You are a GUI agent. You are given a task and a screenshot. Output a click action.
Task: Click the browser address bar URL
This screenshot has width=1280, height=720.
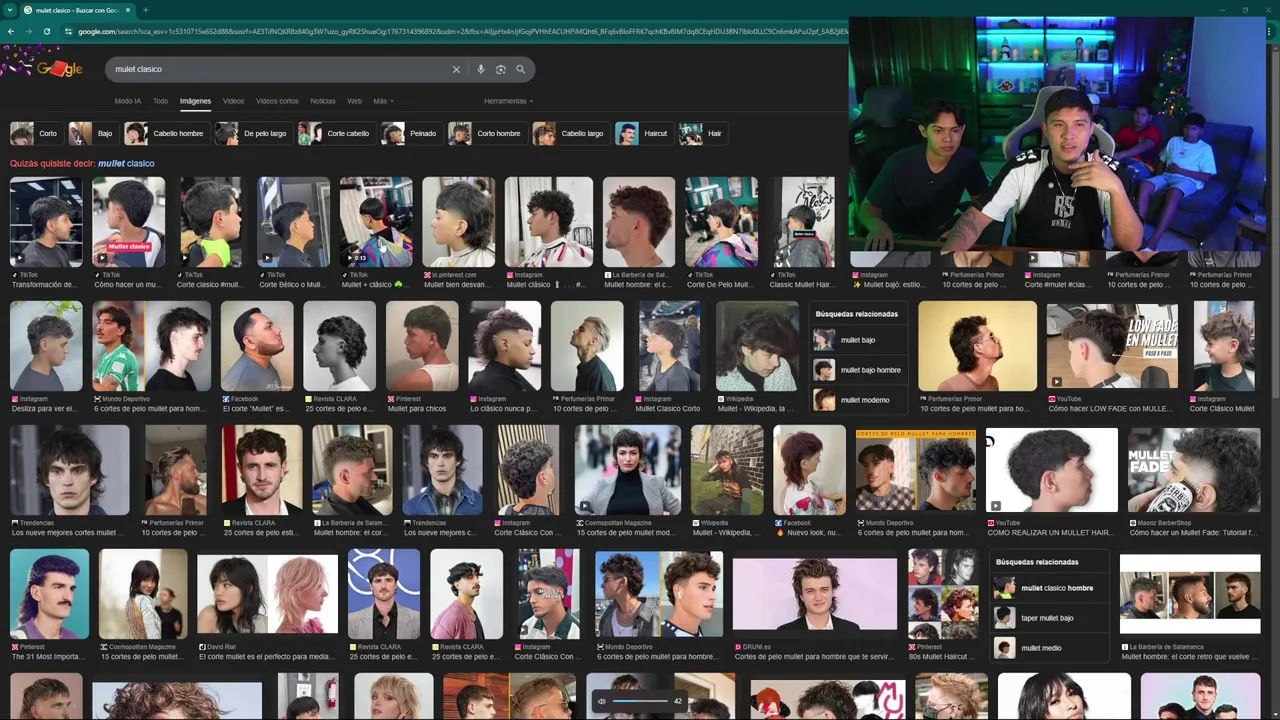click(460, 31)
